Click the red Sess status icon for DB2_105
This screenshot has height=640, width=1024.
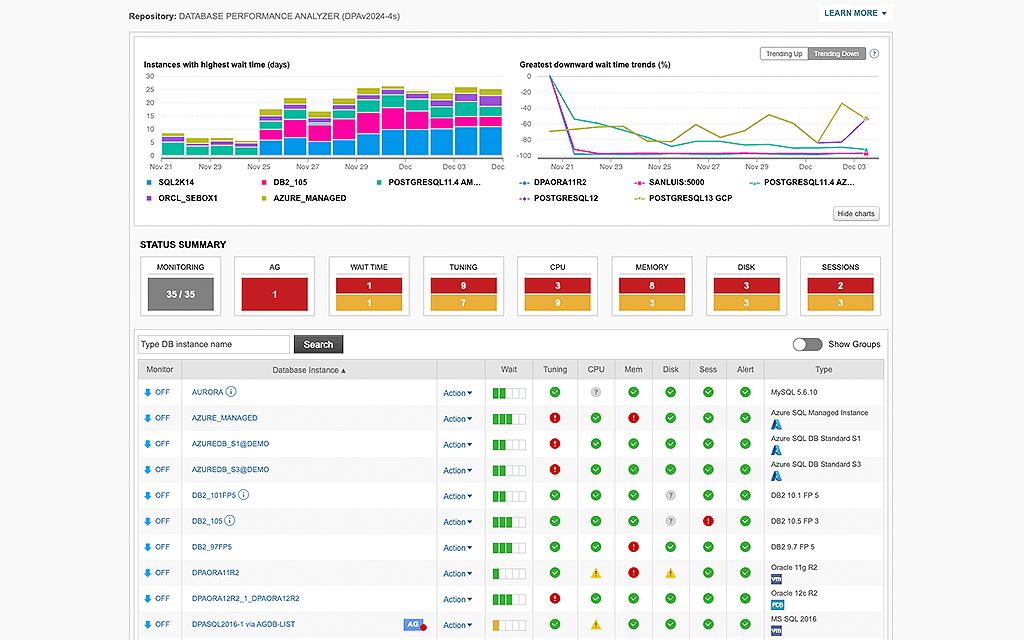coord(708,521)
